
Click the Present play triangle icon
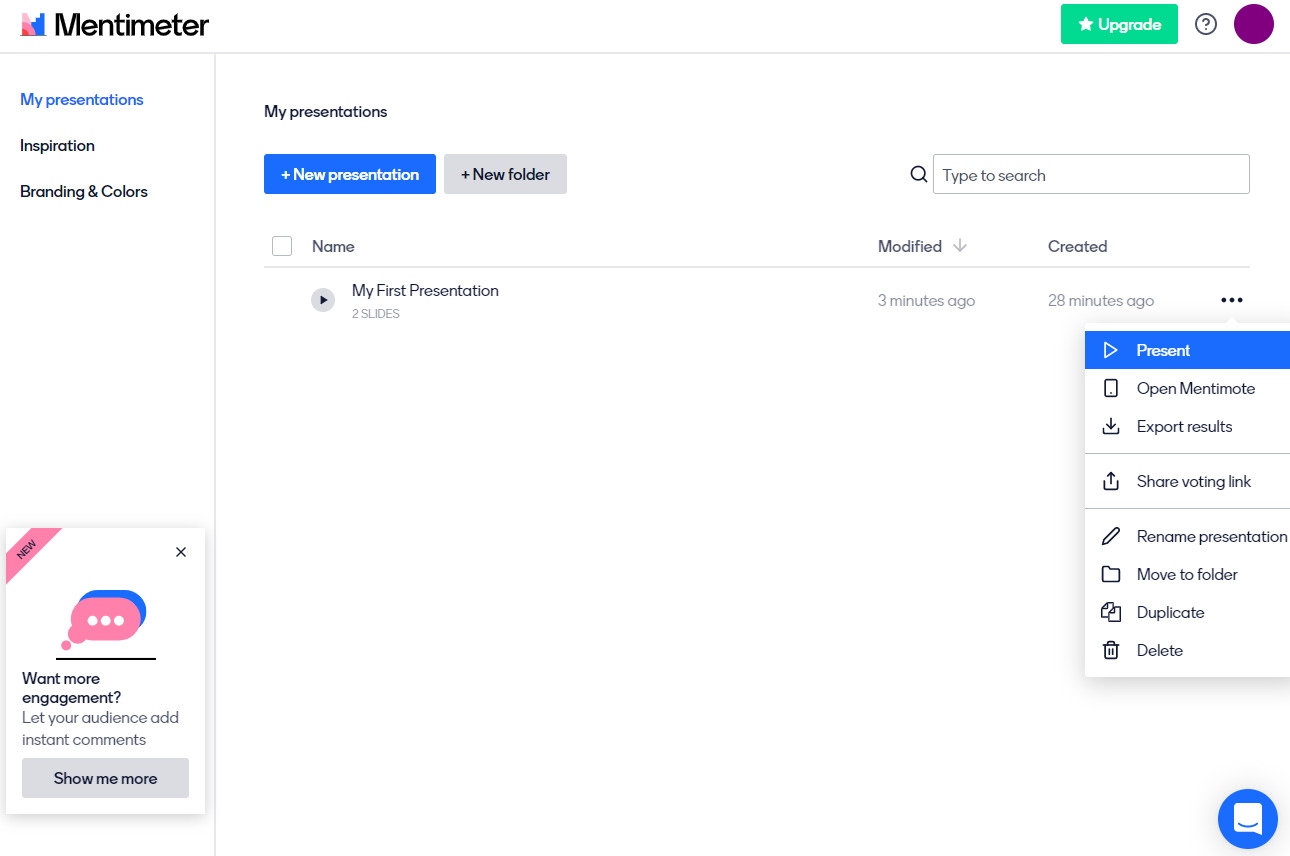(1110, 350)
